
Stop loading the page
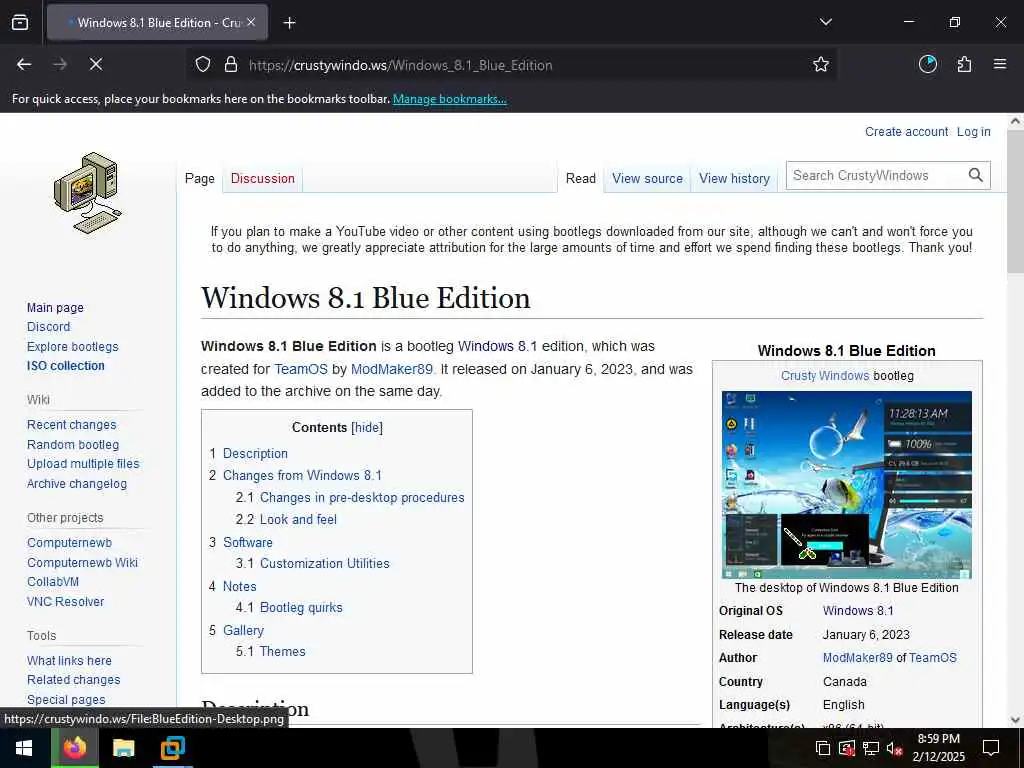click(x=96, y=64)
